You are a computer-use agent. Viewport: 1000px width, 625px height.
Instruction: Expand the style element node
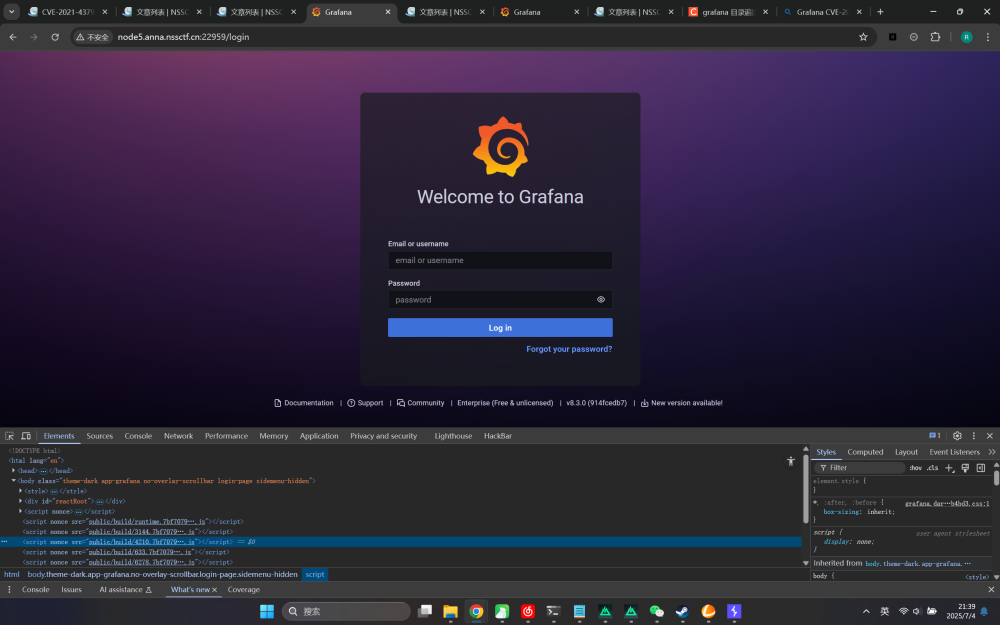coord(20,491)
